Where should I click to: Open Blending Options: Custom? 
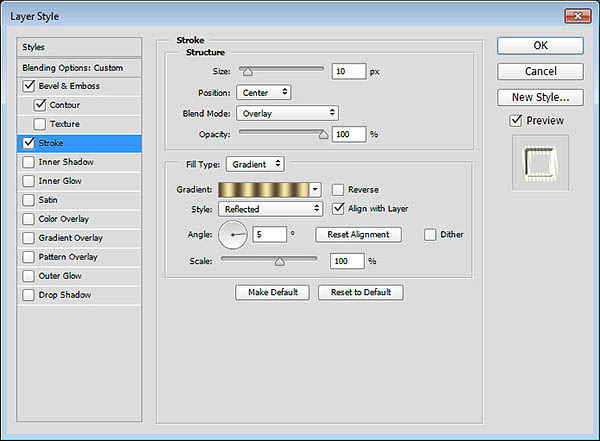79,68
